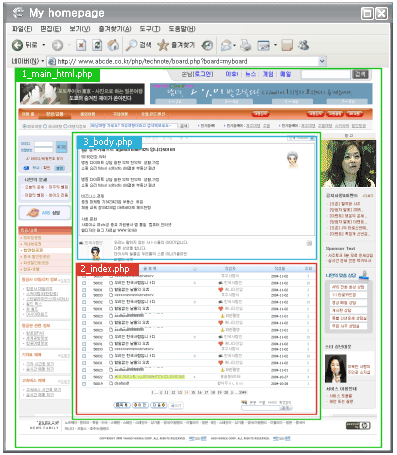Click the top-right search input field
The image size is (397, 455).
click(326, 74)
